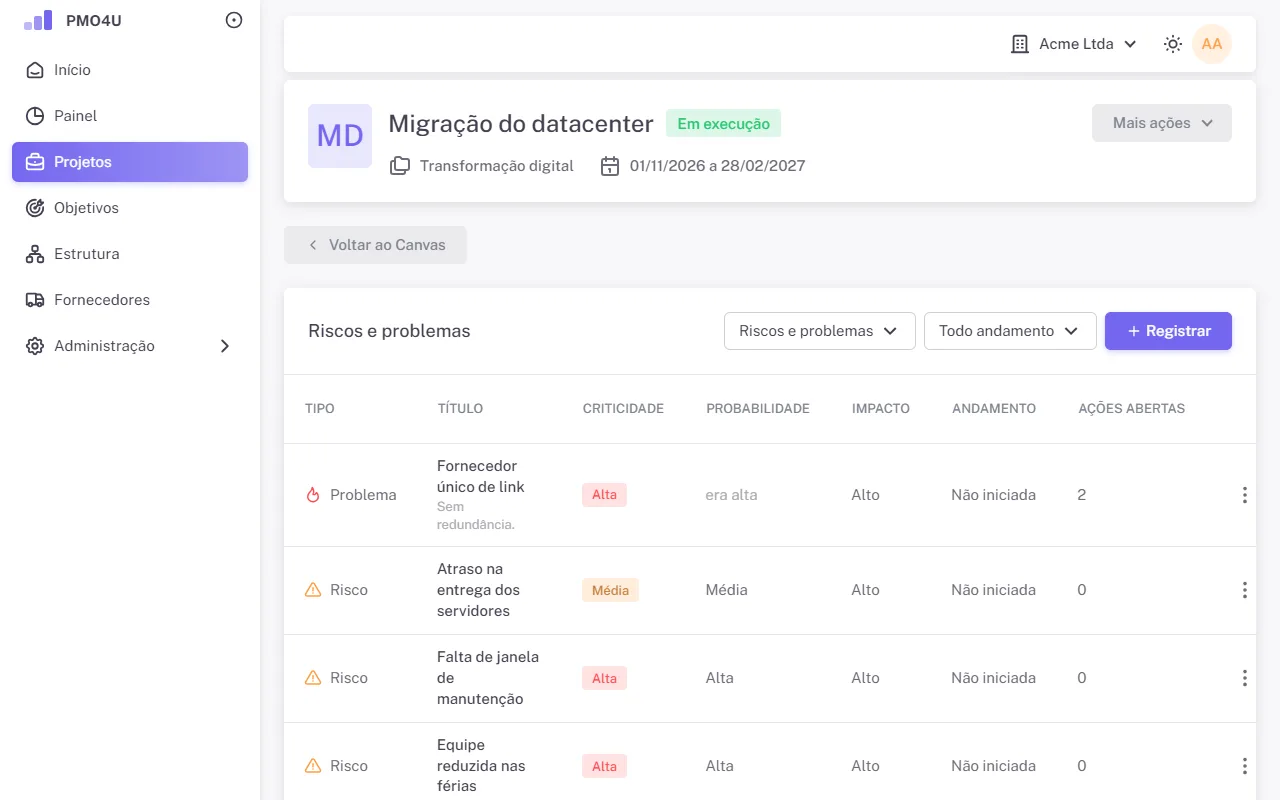
Task: Open the Acme Ltda organization dropdown
Action: tap(1075, 44)
